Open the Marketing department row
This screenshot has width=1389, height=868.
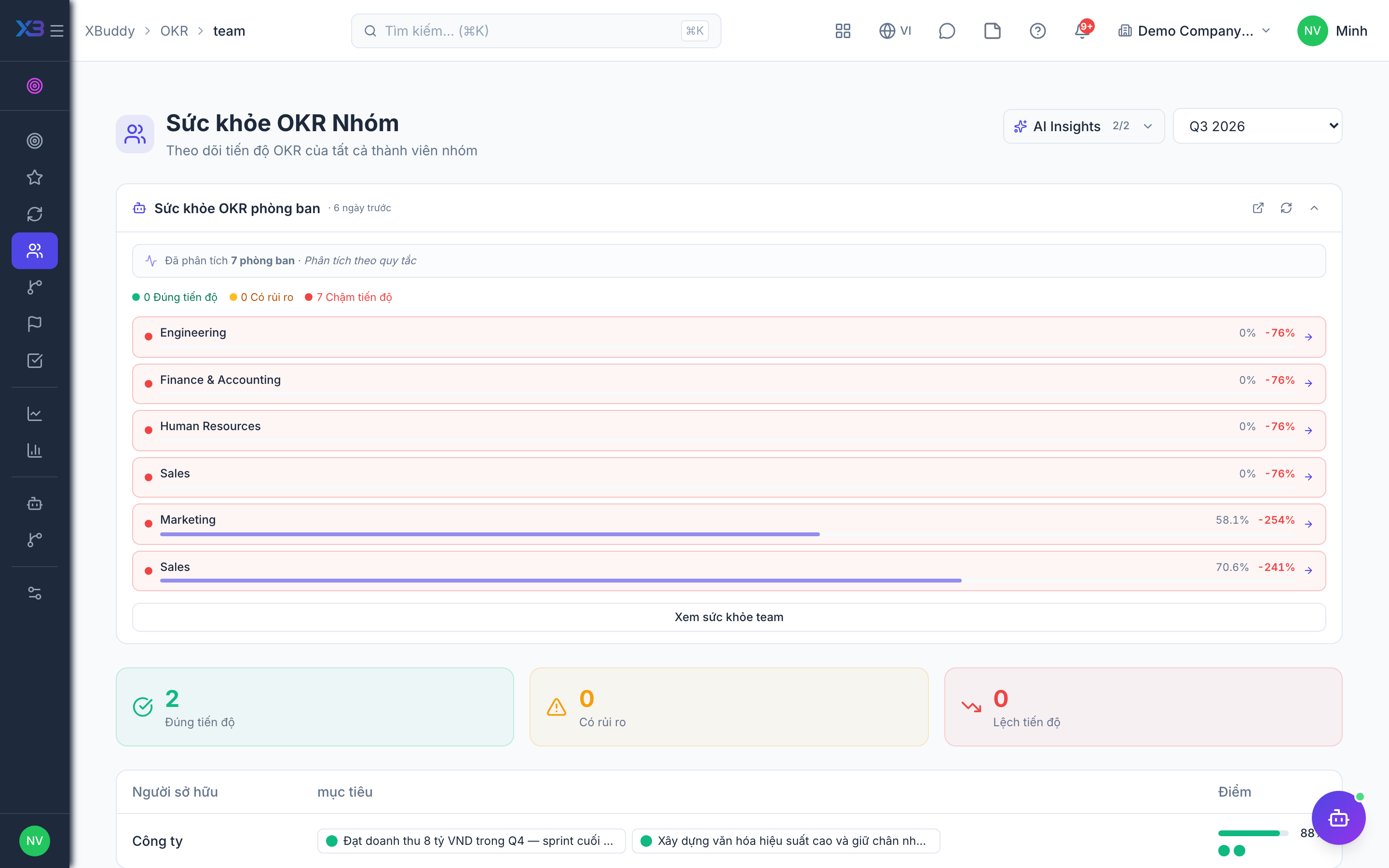pyautogui.click(x=729, y=524)
